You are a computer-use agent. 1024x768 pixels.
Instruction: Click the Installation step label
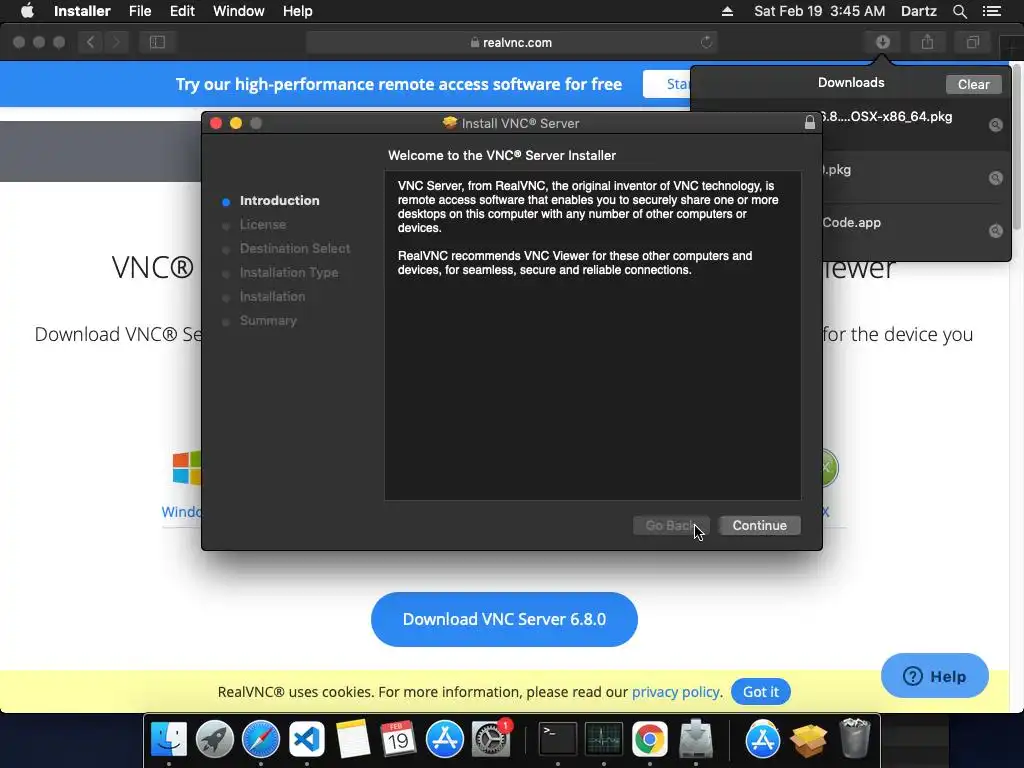[x=272, y=296]
